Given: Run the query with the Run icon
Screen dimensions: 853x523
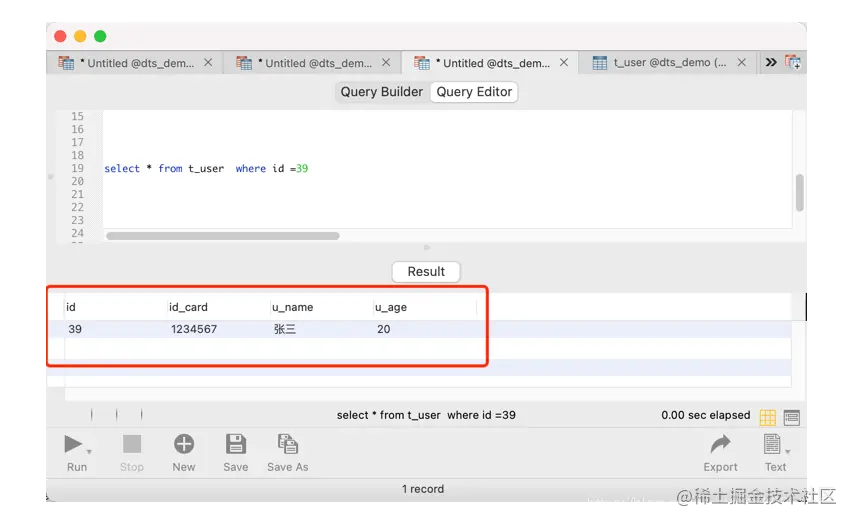Looking at the screenshot, I should click(73, 444).
